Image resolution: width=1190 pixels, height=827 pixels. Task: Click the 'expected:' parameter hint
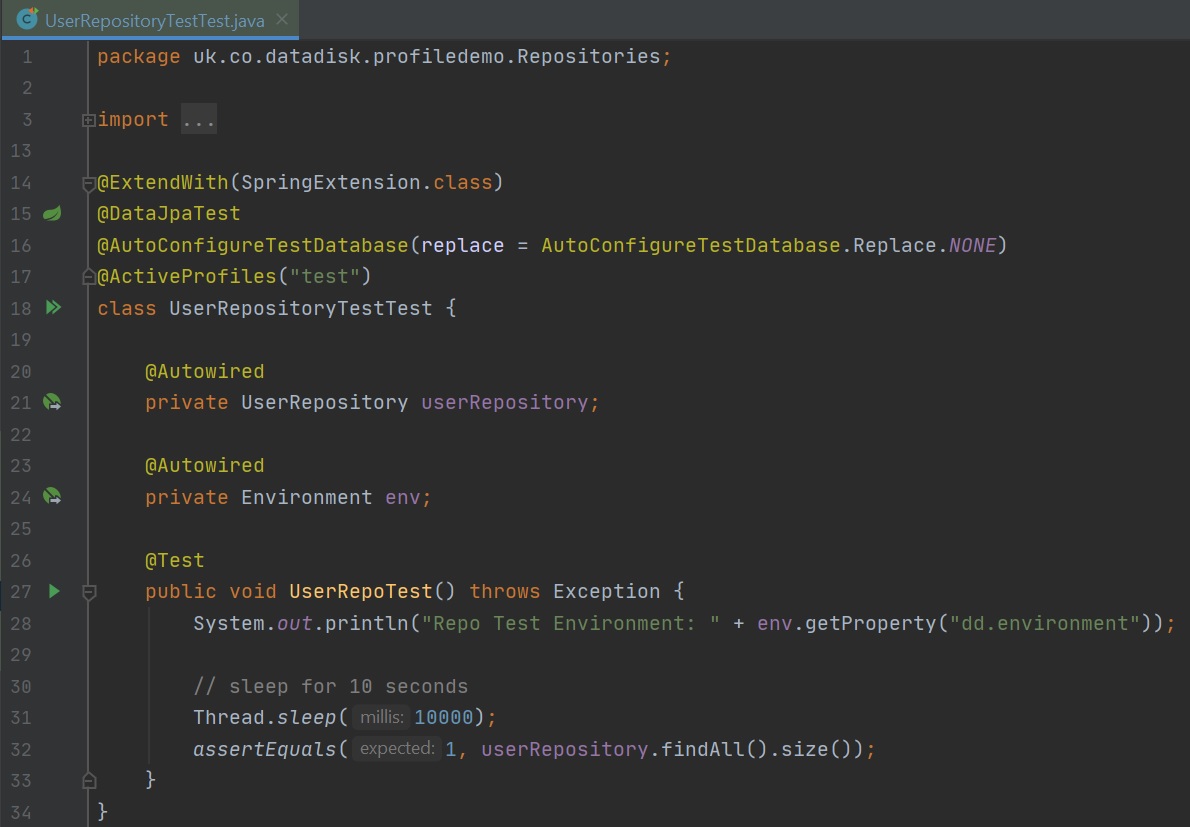[397, 749]
